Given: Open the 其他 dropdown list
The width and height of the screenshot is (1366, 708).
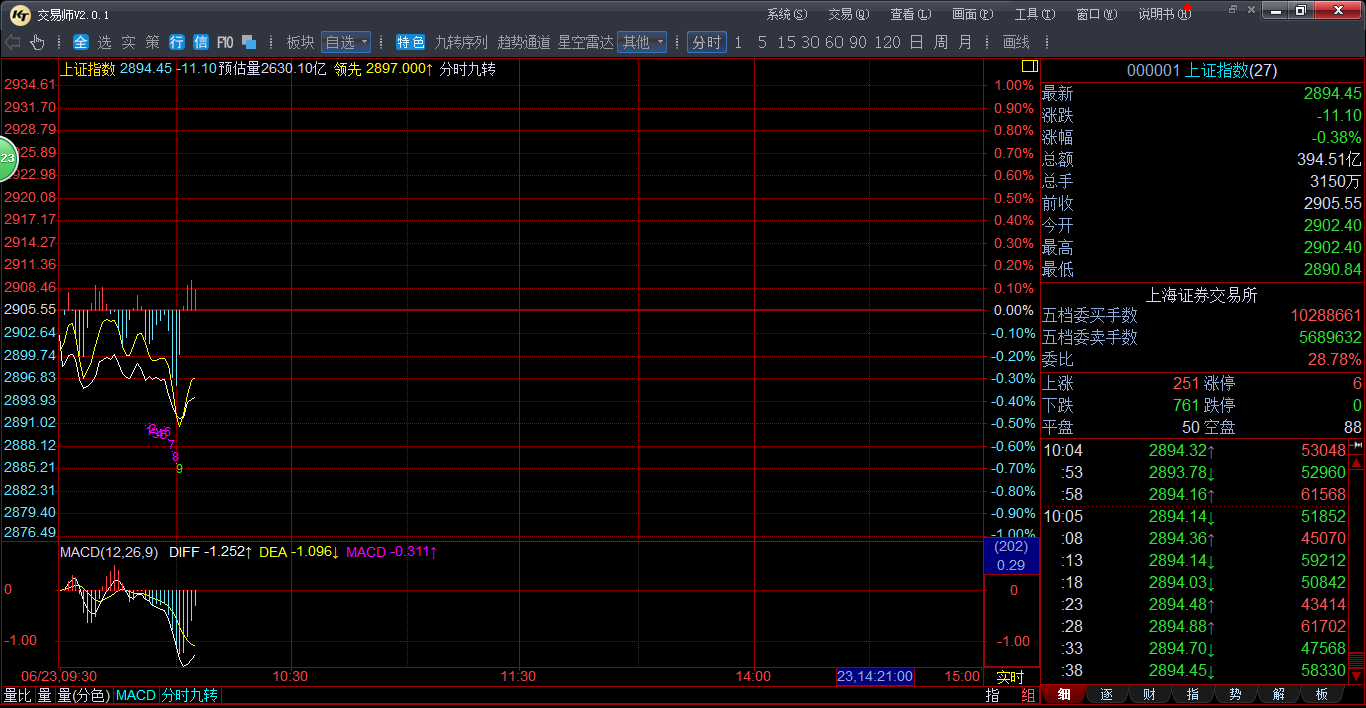Looking at the screenshot, I should pyautogui.click(x=642, y=42).
